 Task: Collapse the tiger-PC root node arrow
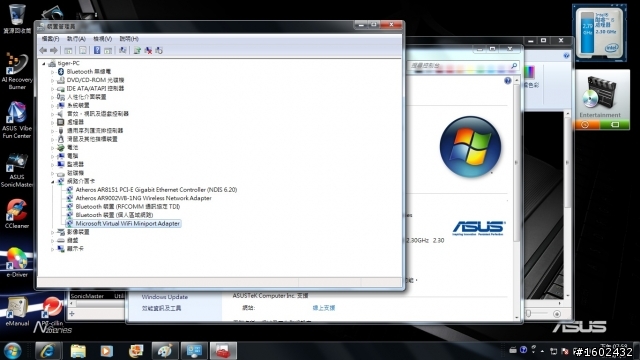(44, 63)
